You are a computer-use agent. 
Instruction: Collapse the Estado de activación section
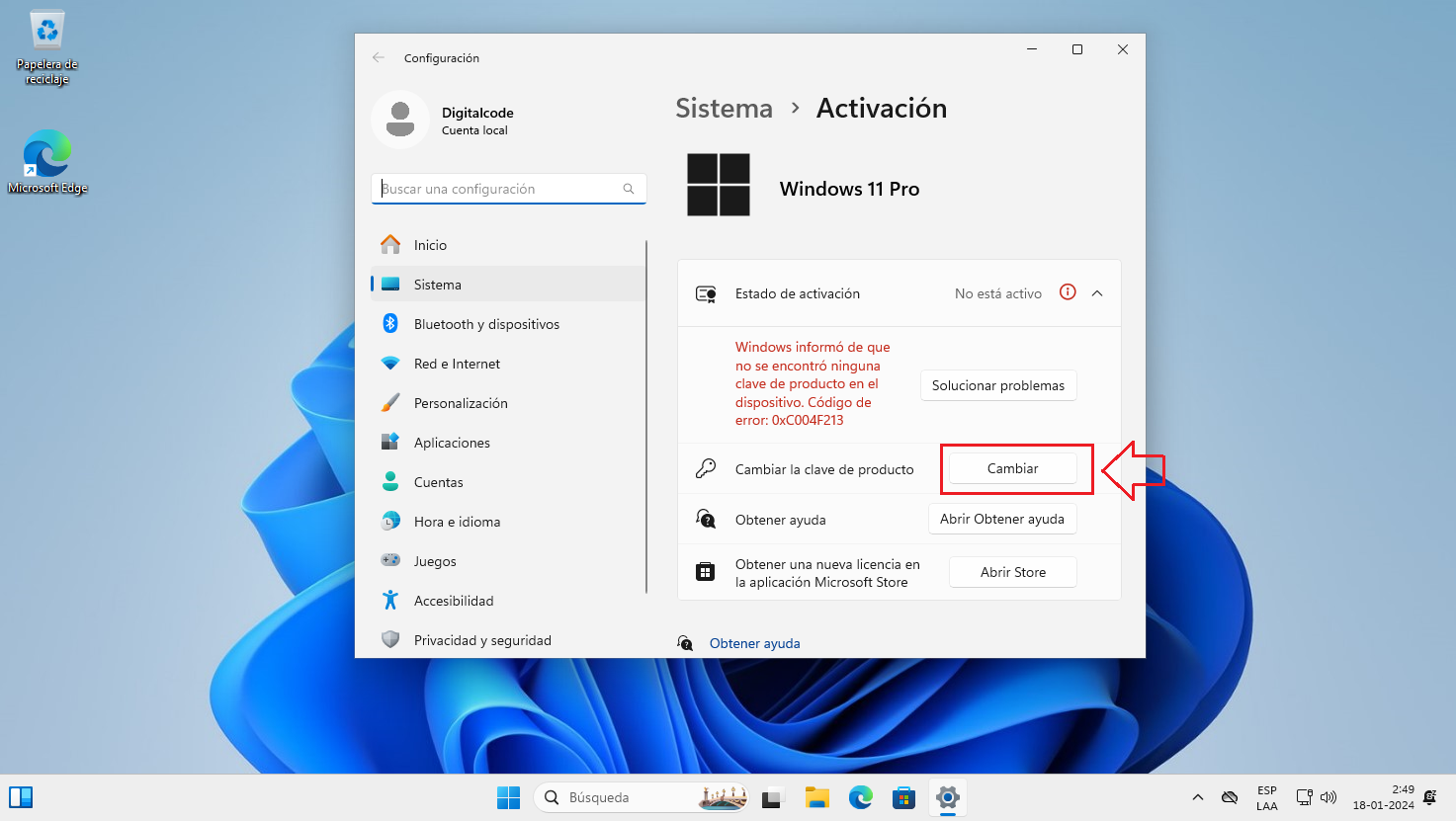1097,293
